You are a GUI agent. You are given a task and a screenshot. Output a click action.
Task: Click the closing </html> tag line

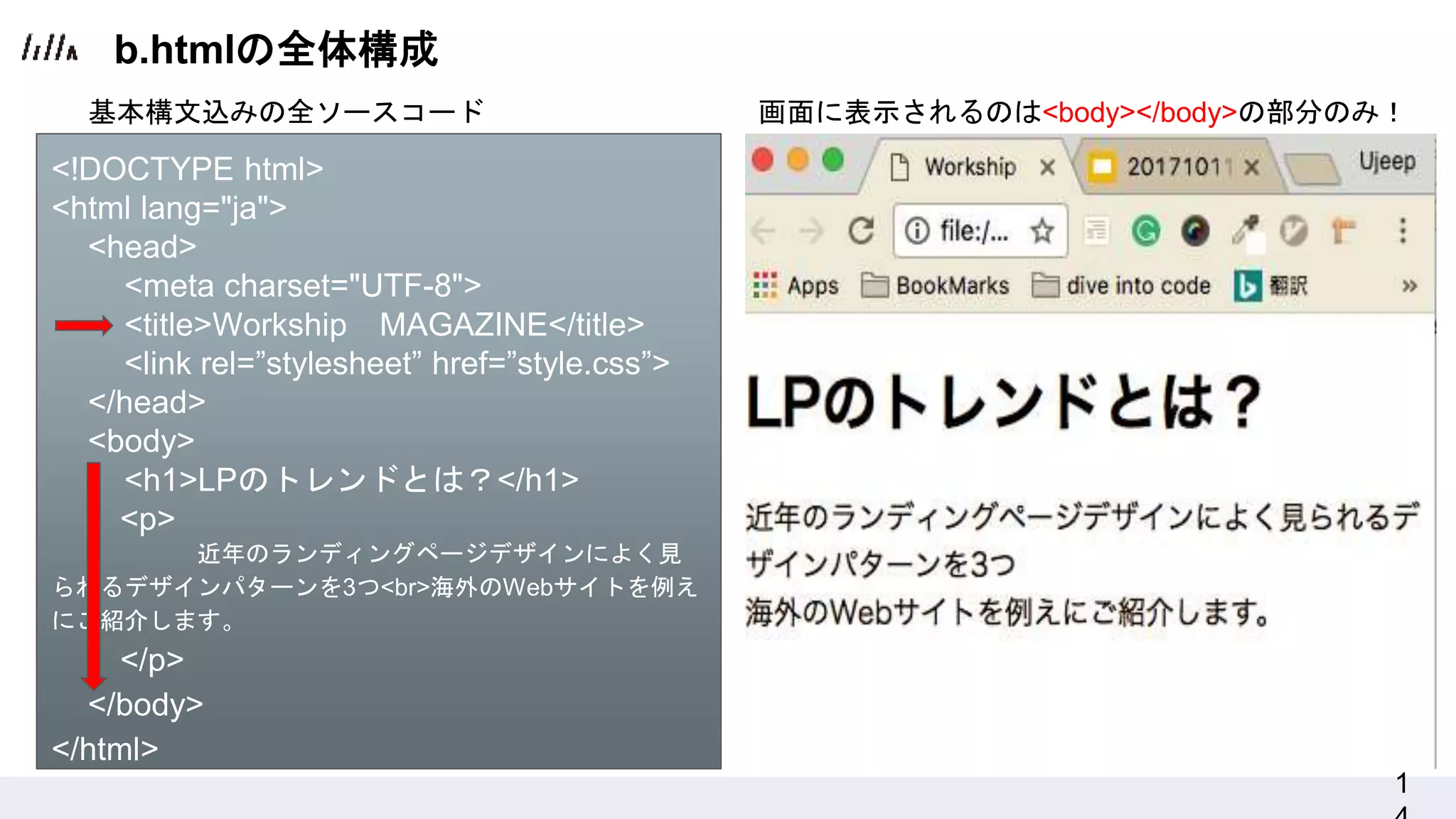tap(105, 749)
